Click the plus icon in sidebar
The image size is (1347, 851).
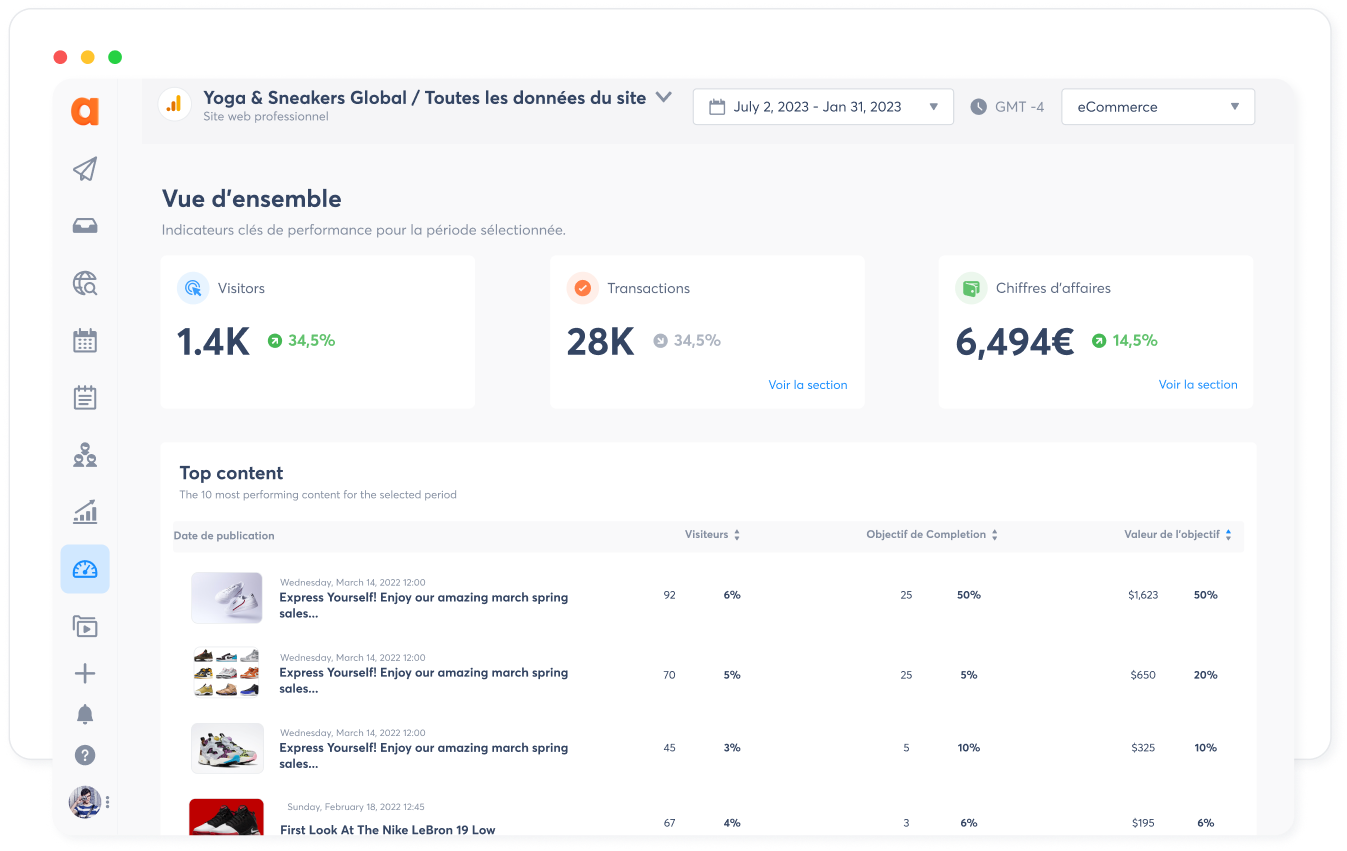85,674
